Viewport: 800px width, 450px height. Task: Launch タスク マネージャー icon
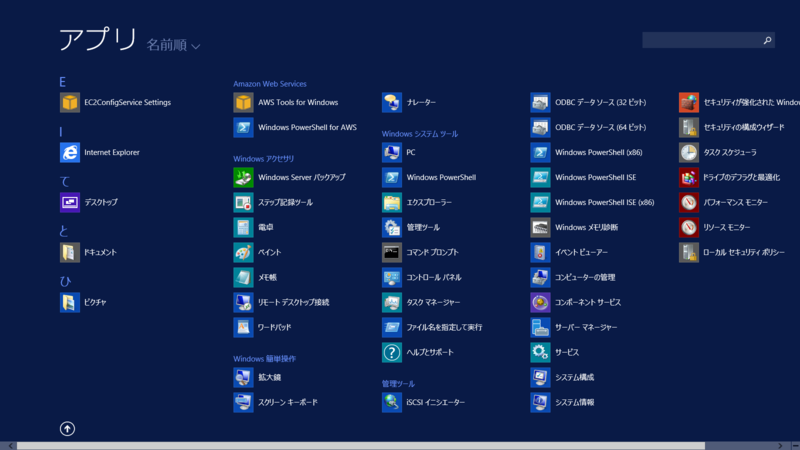pos(392,303)
